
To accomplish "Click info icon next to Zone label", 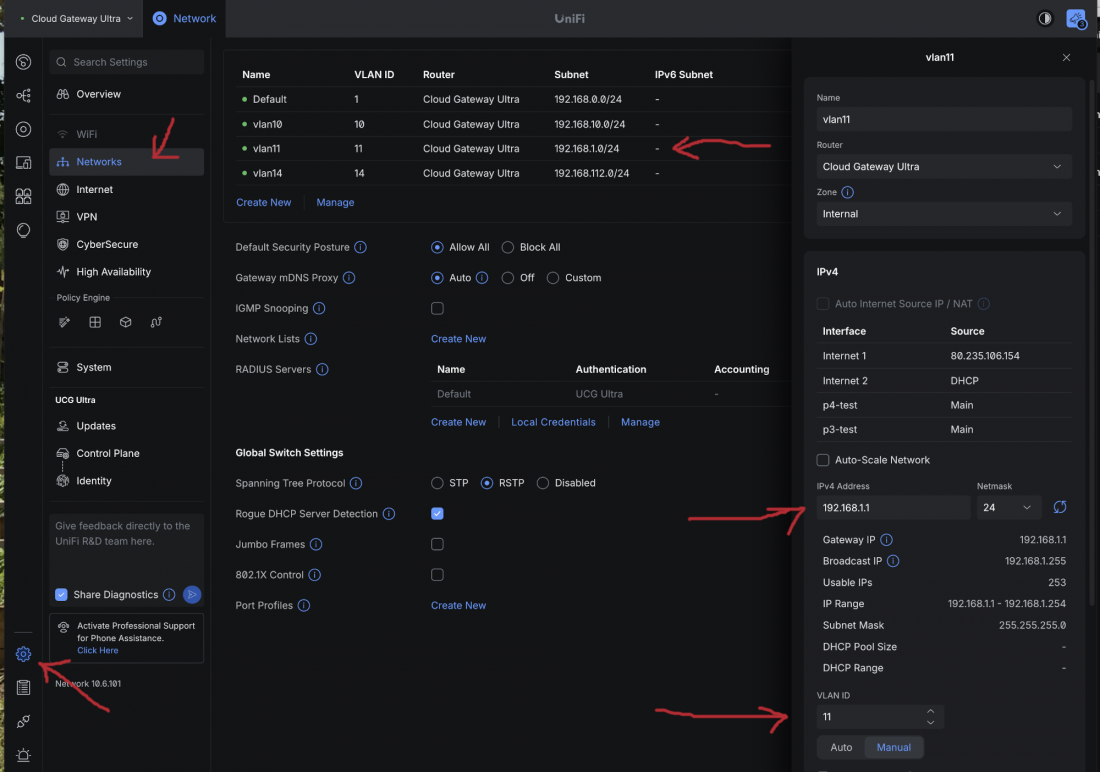I will point(847,192).
